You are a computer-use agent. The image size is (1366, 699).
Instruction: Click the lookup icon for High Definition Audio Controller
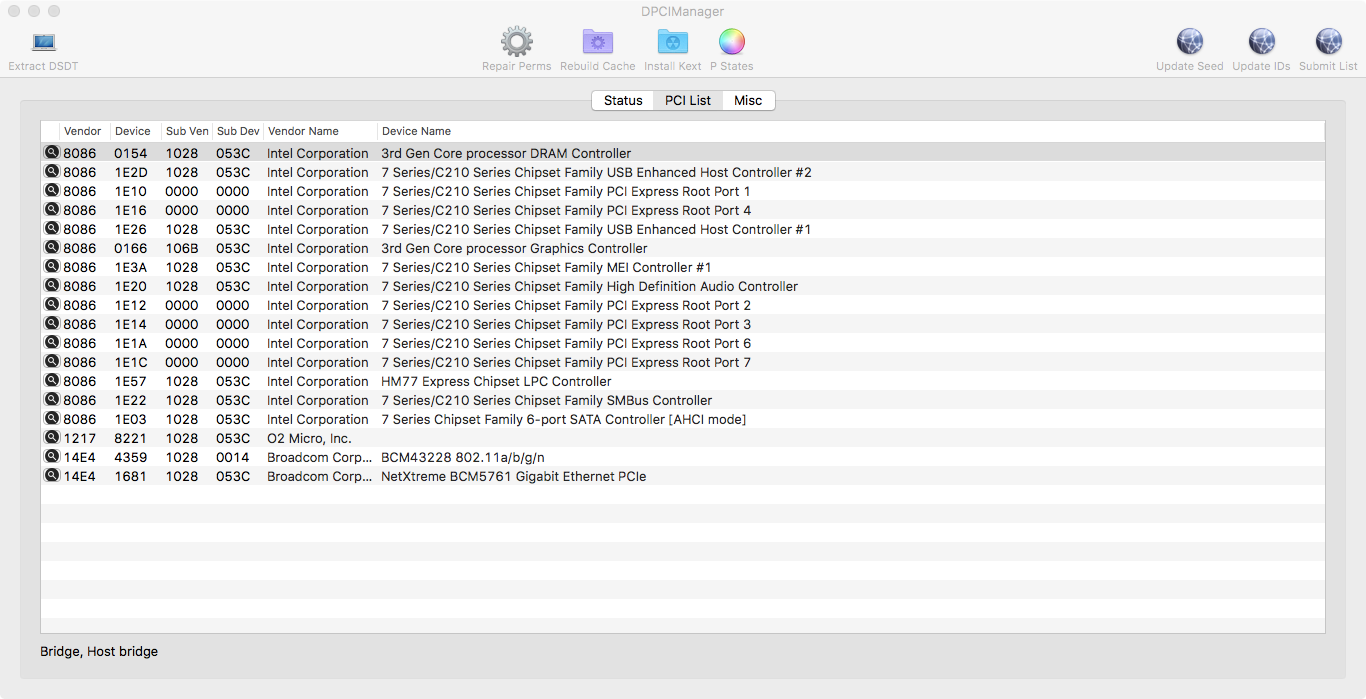tap(52, 285)
